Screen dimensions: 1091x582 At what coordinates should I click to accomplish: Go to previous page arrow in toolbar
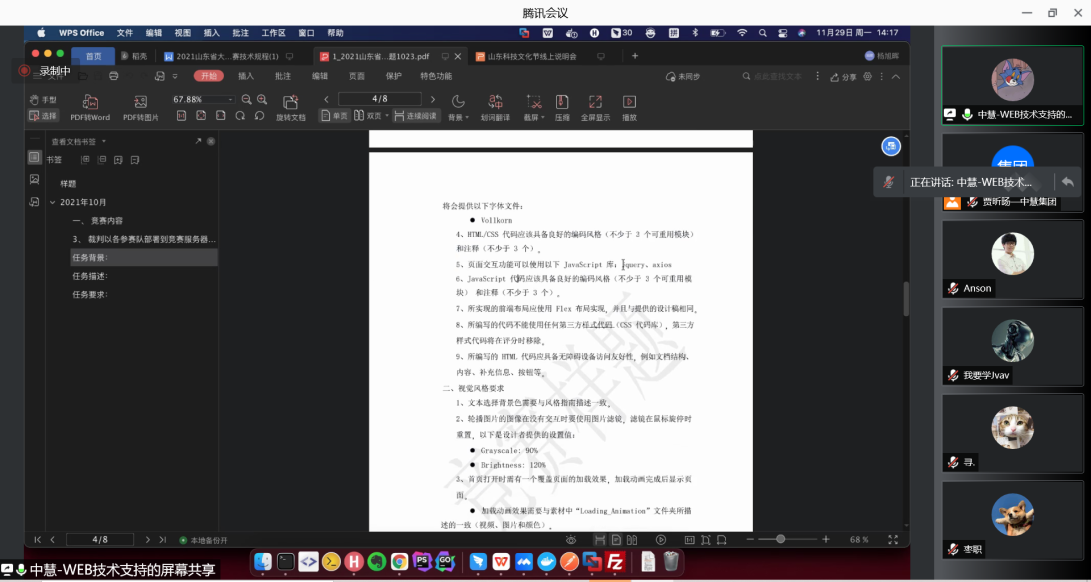[326, 100]
